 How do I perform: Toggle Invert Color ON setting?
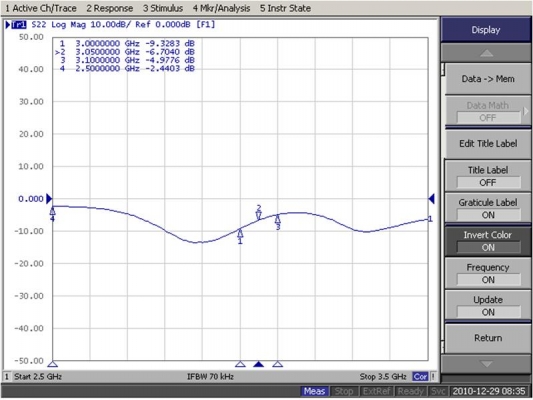(x=488, y=241)
